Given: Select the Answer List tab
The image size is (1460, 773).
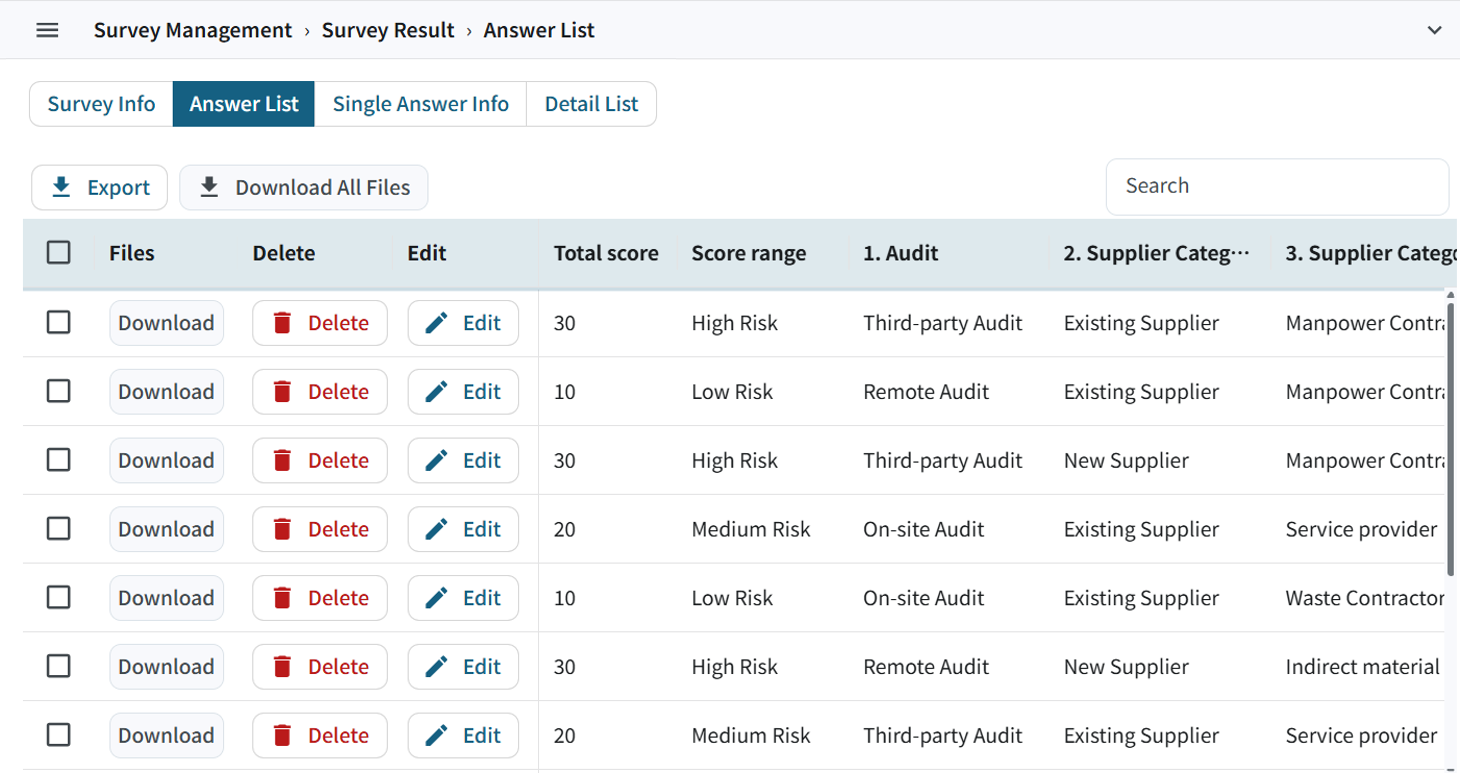Looking at the screenshot, I should click(244, 104).
